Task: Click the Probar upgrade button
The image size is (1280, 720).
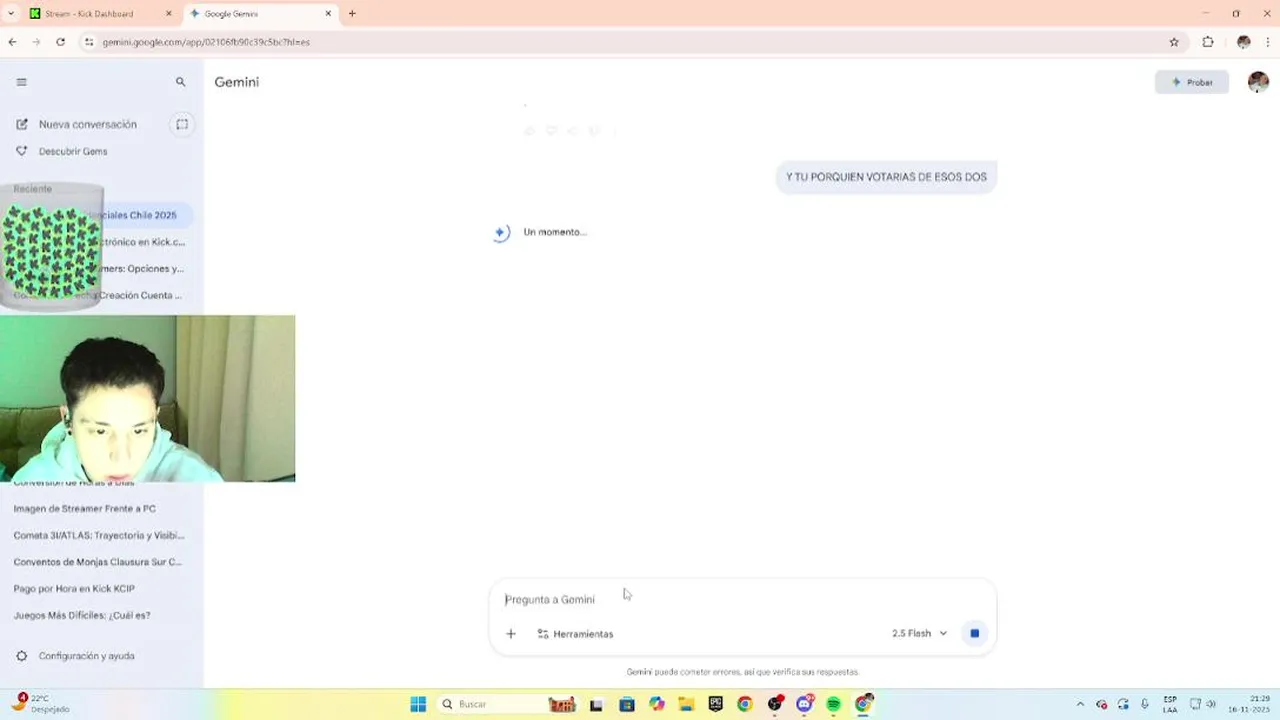Action: 1192,82
